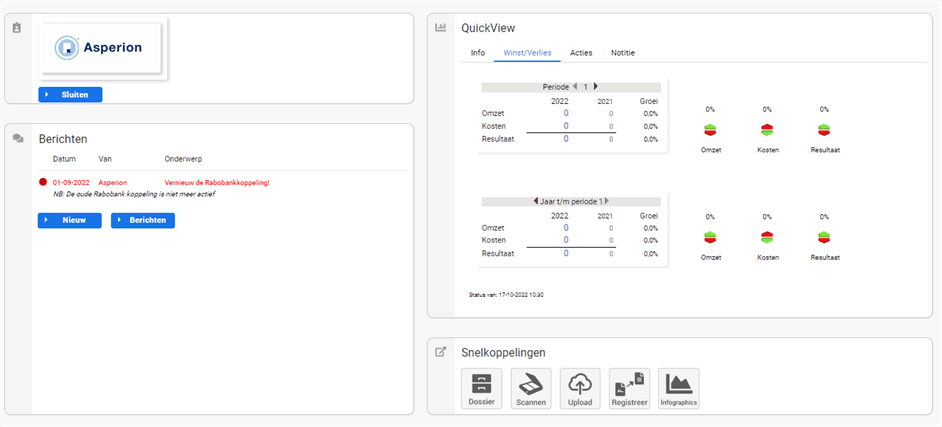Screen dimensions: 942x427
Task: Click the Berichten button
Action: (143, 220)
